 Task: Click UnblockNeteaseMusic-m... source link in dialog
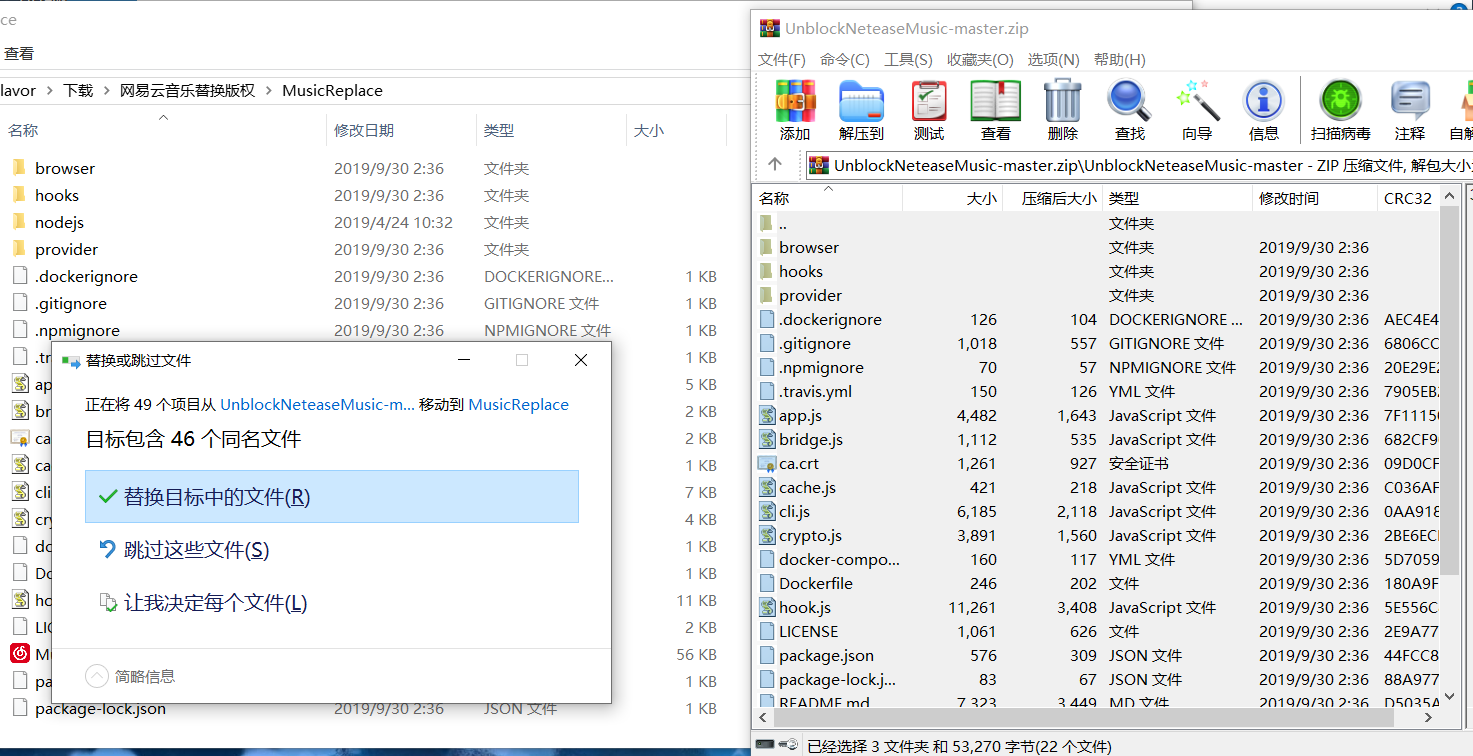[317, 405]
